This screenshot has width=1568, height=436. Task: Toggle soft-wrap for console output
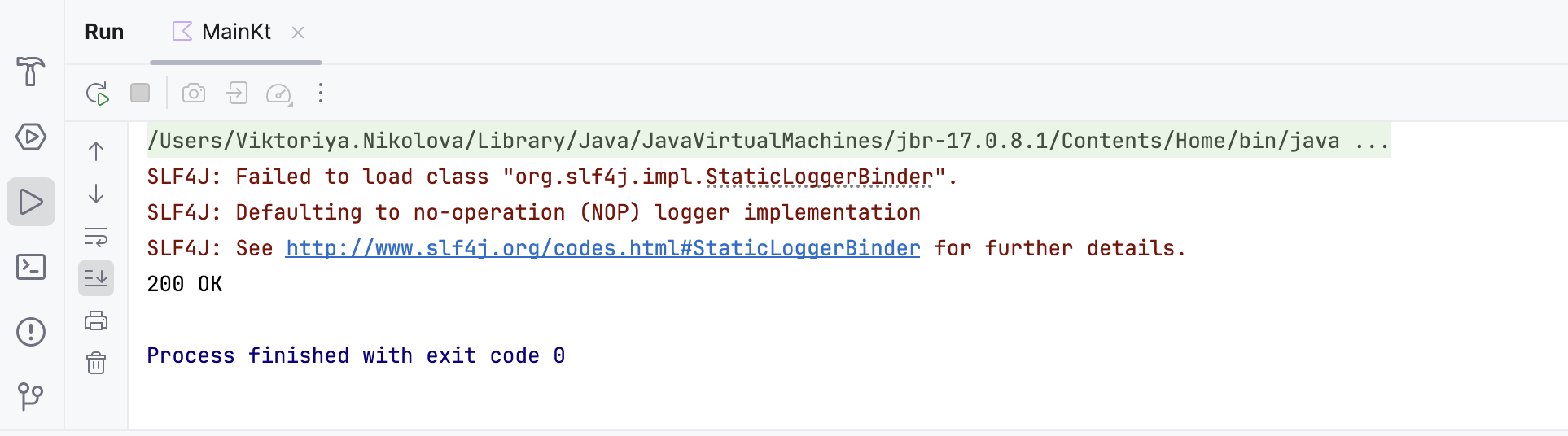tap(96, 237)
